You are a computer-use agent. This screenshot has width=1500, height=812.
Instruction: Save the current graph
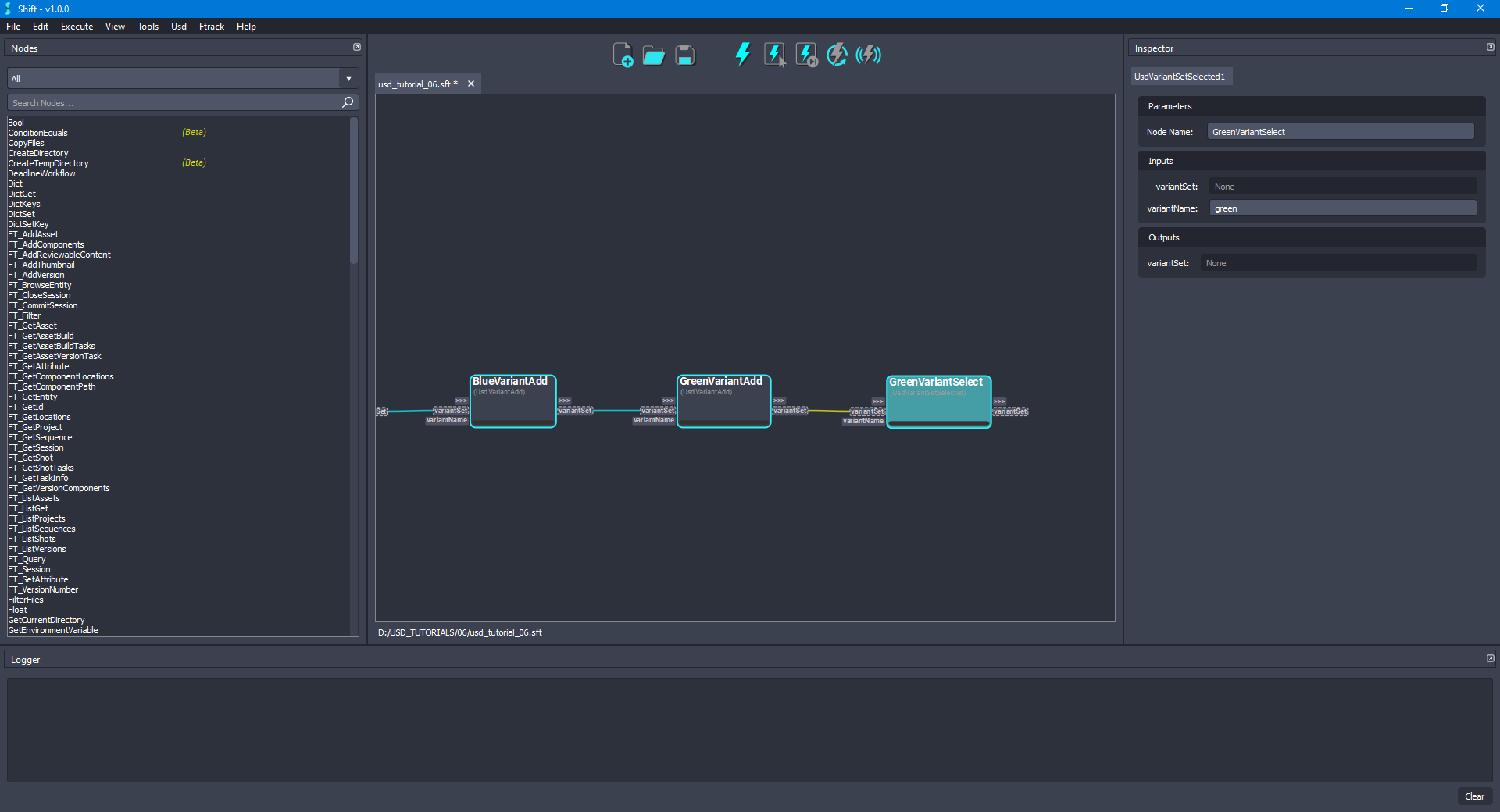click(x=684, y=55)
